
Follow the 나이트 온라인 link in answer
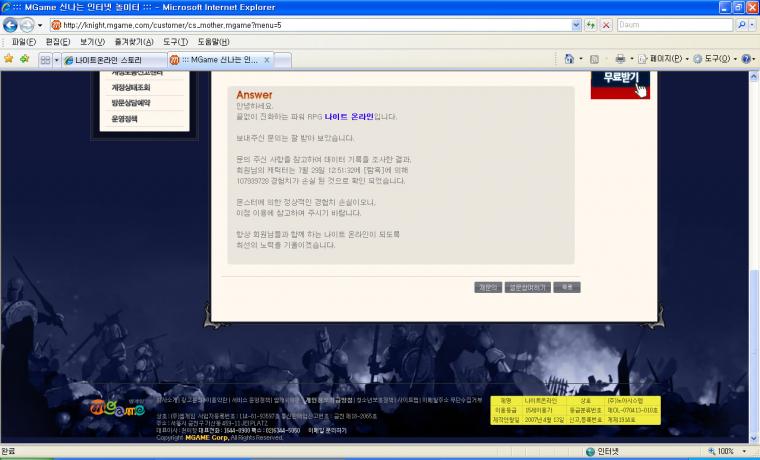pyautogui.click(x=349, y=117)
